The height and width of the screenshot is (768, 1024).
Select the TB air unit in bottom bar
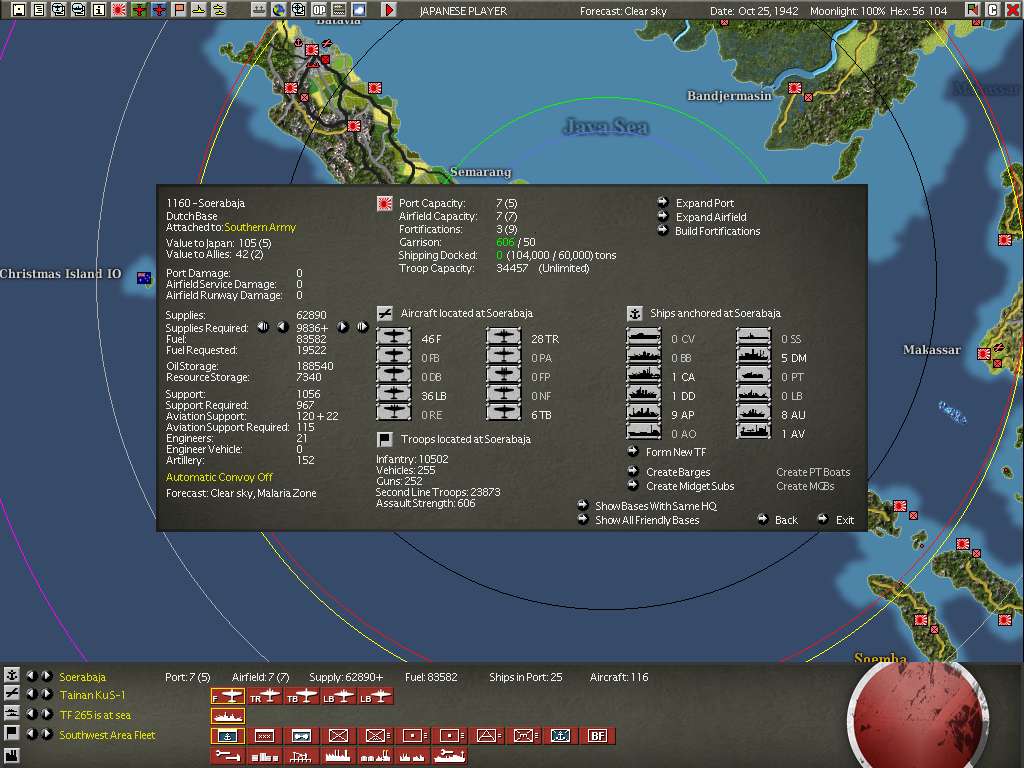tap(301, 696)
